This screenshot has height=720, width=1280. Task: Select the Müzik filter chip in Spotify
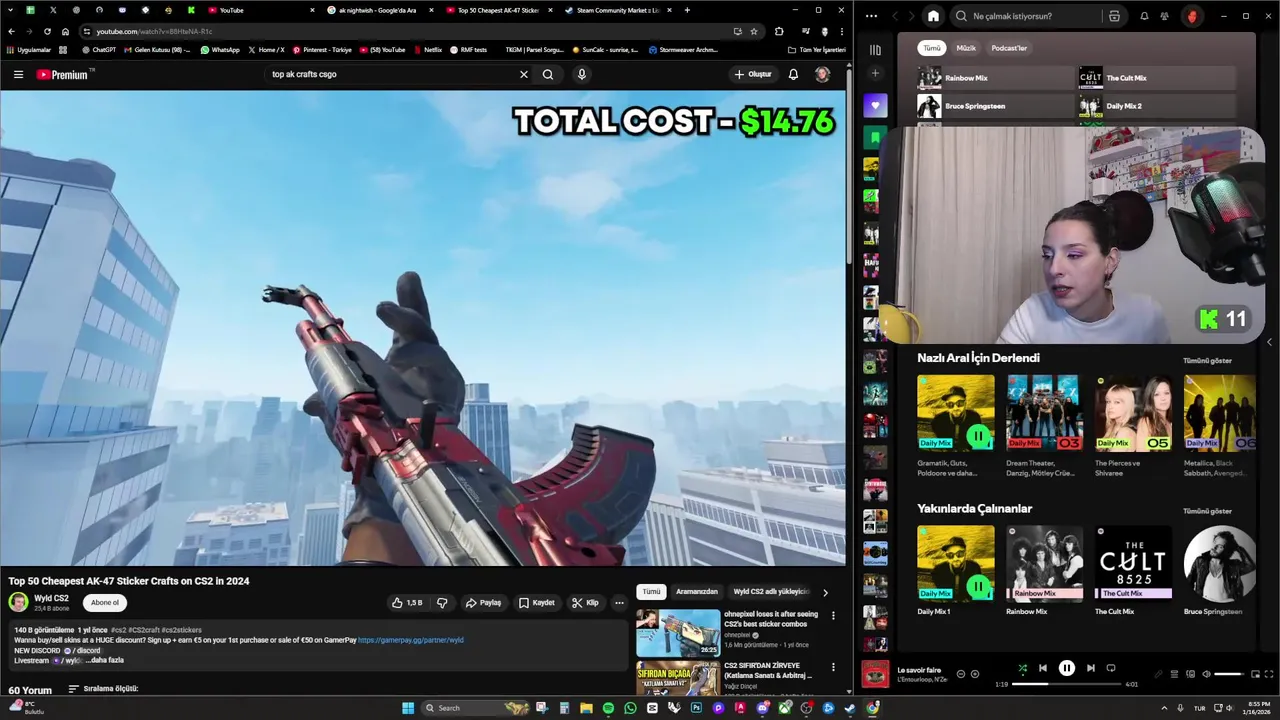pyautogui.click(x=966, y=48)
